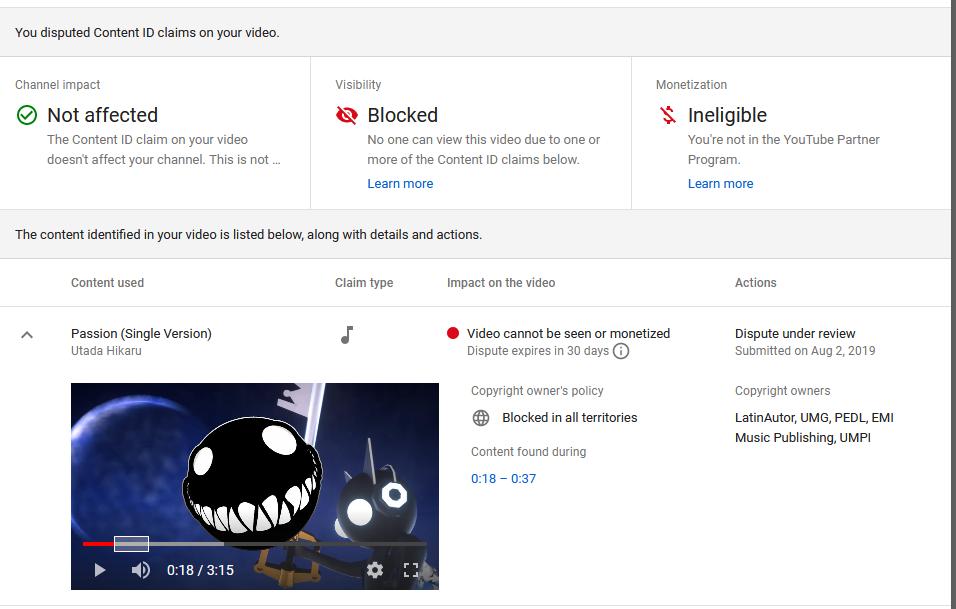Click the green Not affected checkmark icon

(27, 115)
